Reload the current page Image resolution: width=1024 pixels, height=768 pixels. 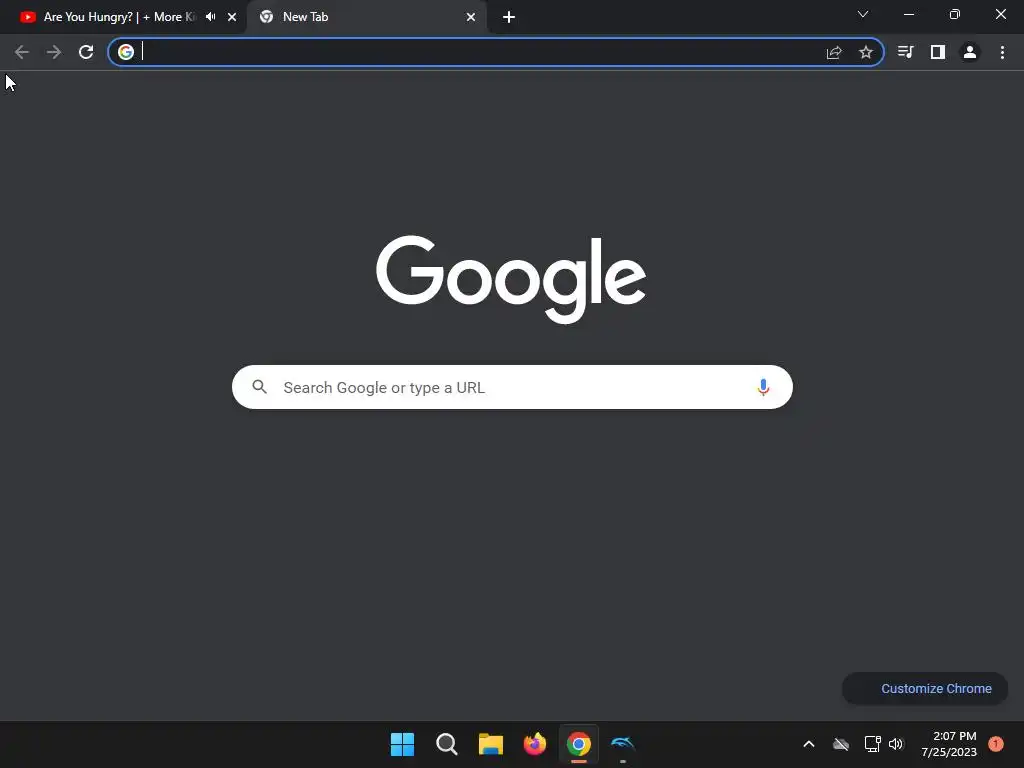tap(86, 52)
